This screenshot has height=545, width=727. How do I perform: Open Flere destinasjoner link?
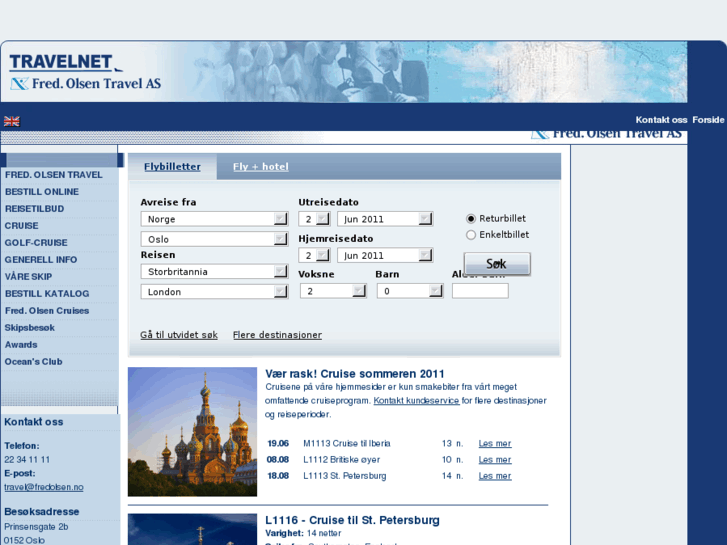tap(277, 335)
